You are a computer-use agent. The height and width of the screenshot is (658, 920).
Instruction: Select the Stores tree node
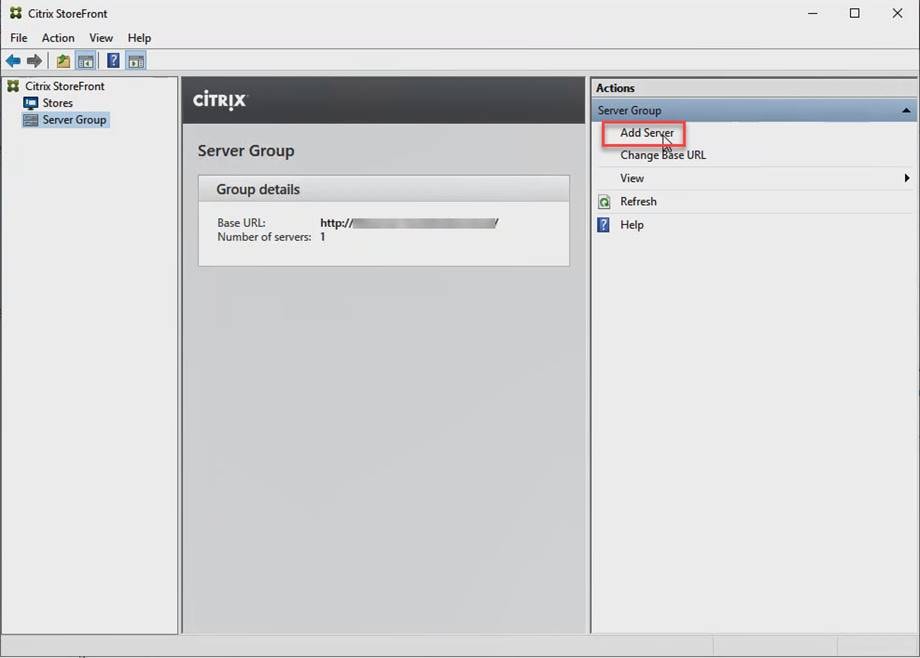58,103
